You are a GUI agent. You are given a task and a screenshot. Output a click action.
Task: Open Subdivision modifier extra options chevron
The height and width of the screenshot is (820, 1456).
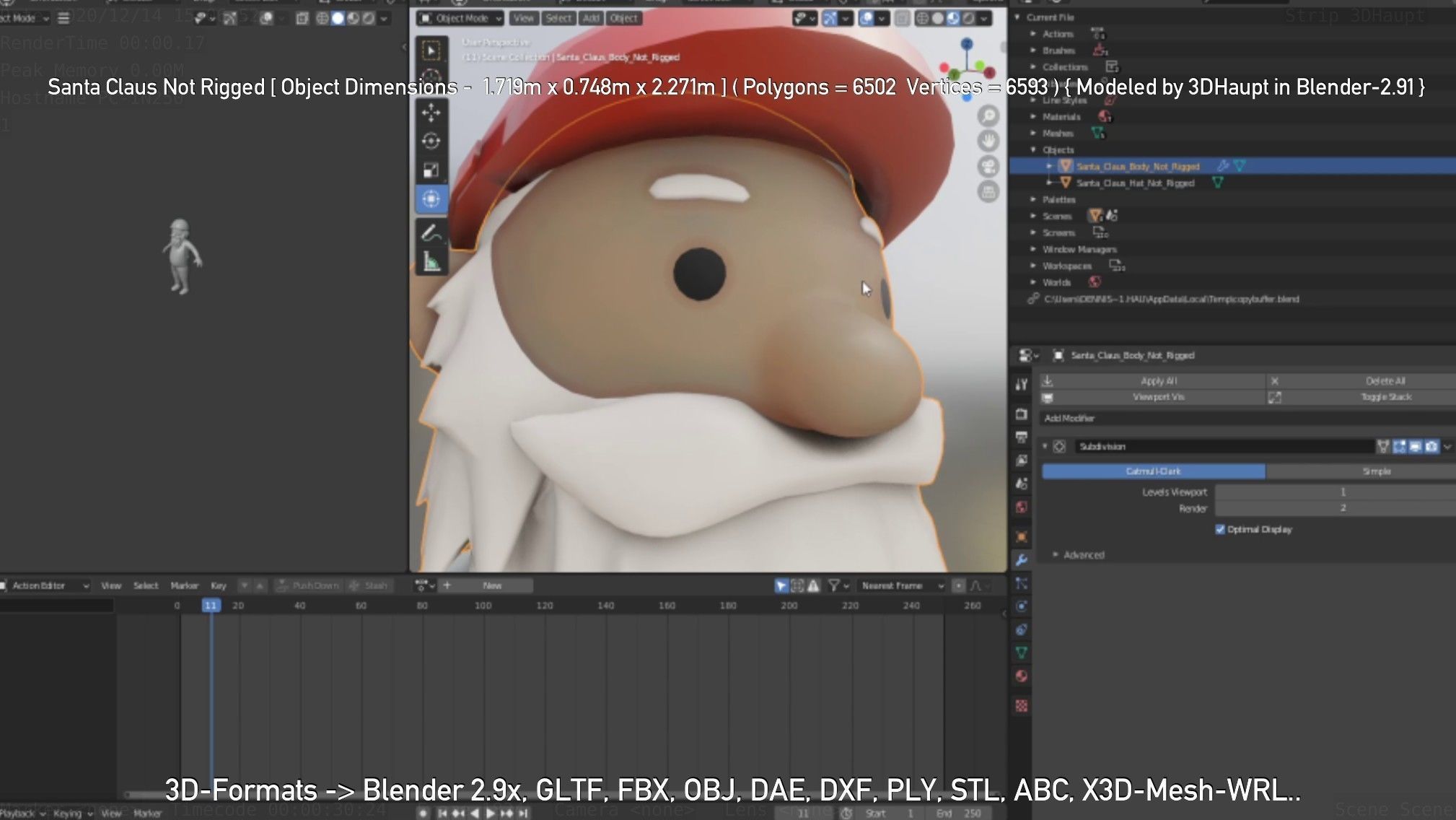coord(1447,447)
